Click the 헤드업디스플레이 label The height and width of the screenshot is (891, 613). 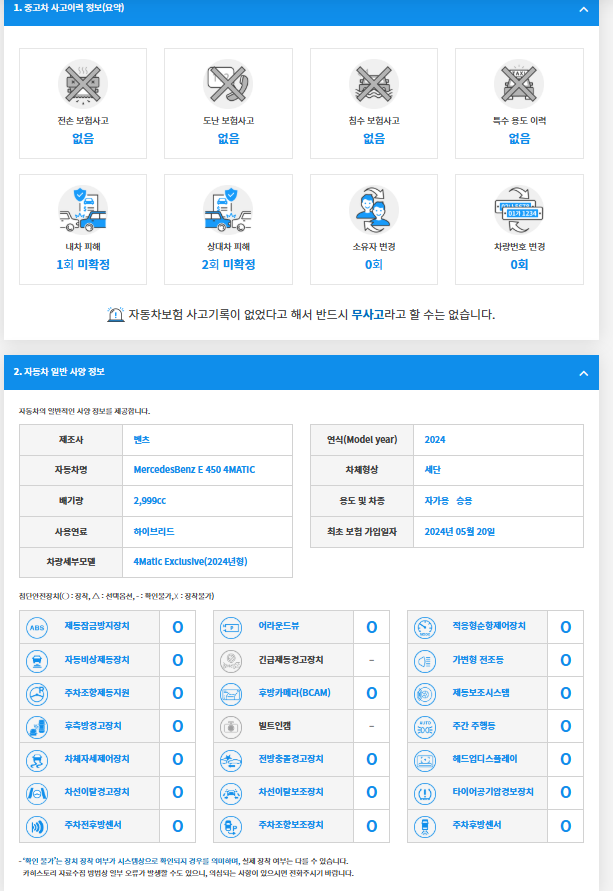point(485,759)
